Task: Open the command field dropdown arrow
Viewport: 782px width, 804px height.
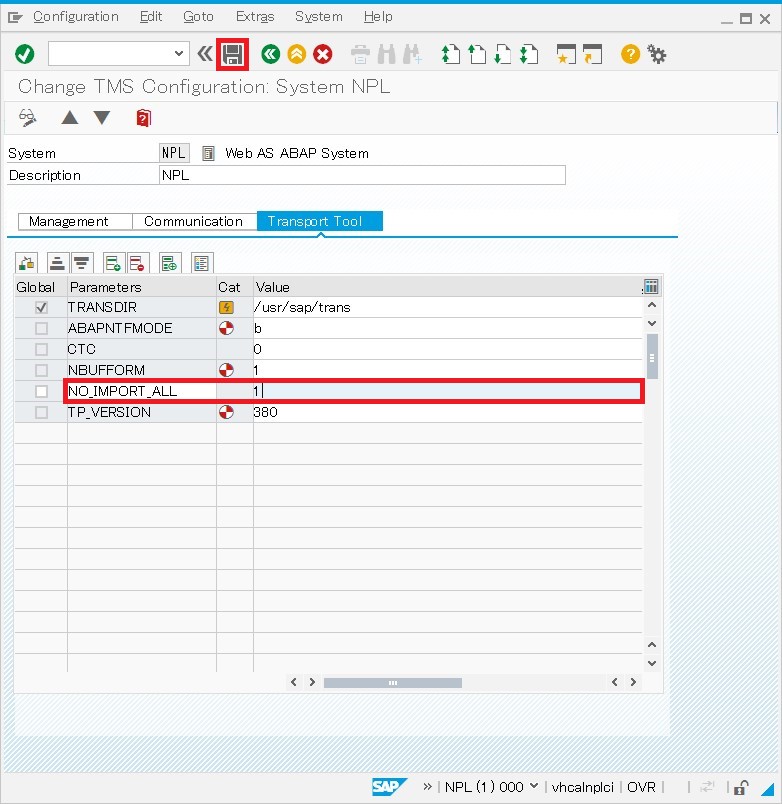Action: (x=178, y=53)
